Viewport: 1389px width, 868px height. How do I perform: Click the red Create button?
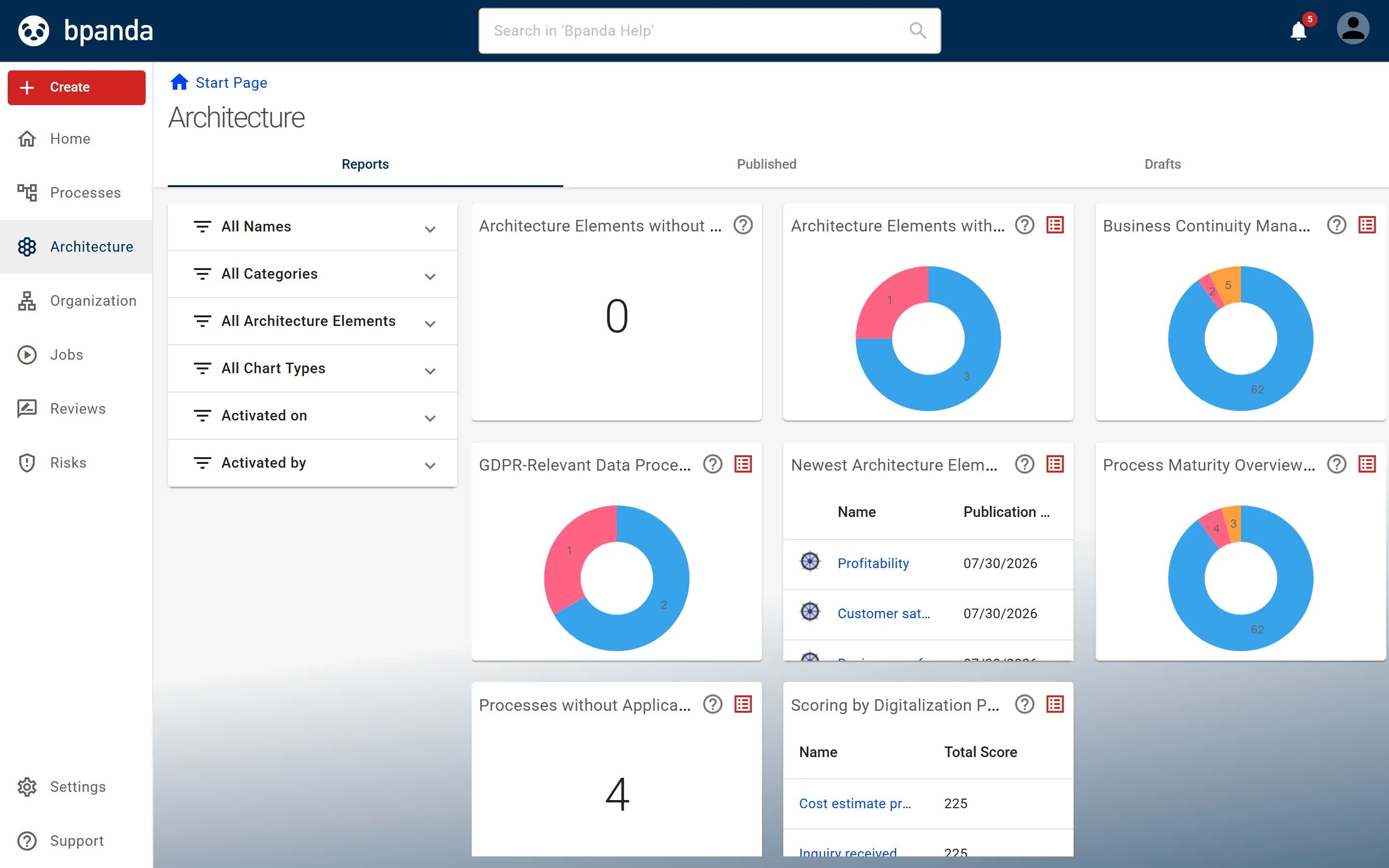[x=76, y=87]
